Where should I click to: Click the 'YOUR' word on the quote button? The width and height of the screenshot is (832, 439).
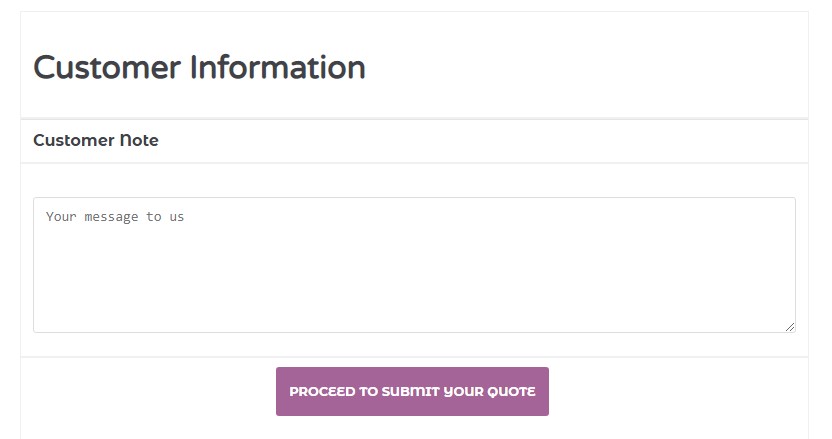462,392
